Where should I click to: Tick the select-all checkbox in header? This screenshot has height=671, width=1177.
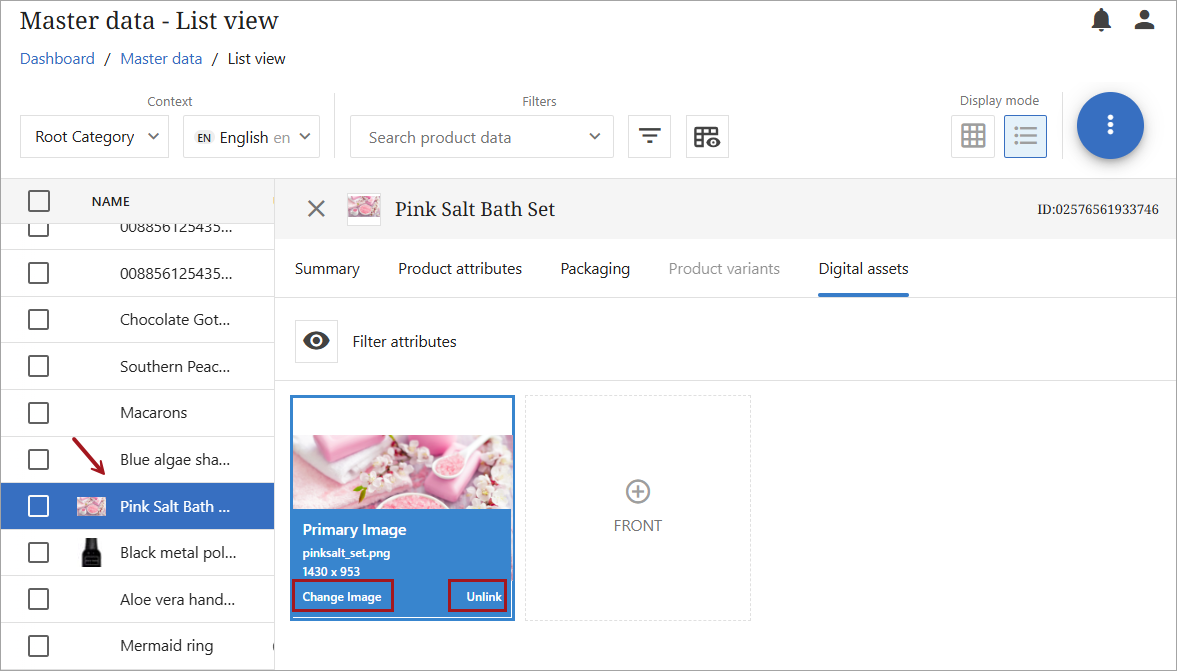tap(39, 201)
